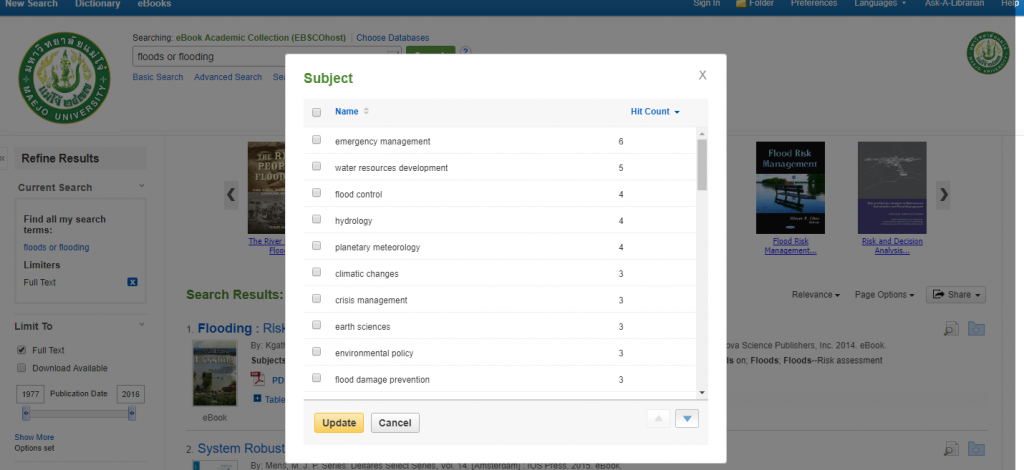This screenshot has width=1024, height=470.
Task: Open the Folder link in header
Action: point(755,4)
